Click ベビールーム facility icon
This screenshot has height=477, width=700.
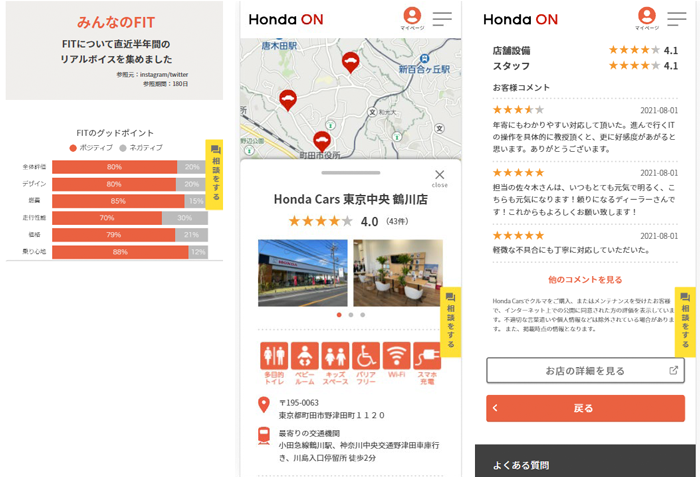point(304,356)
